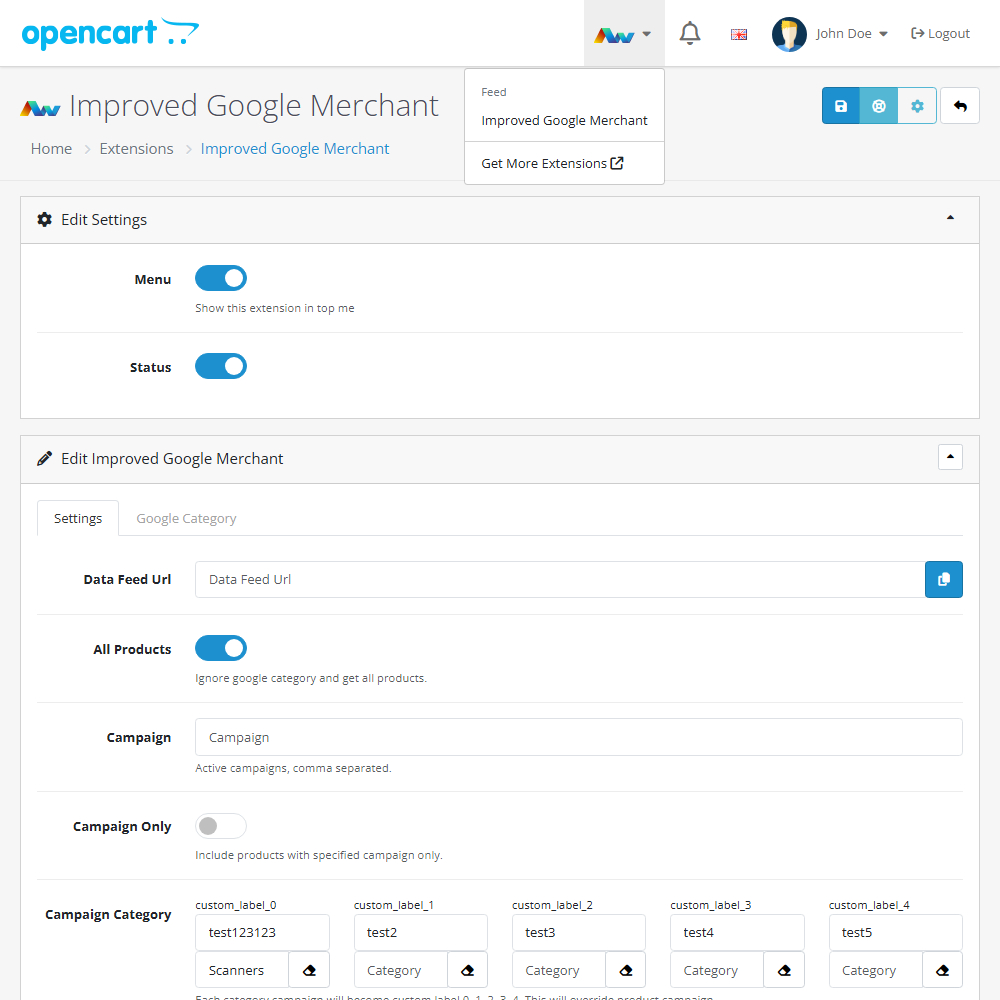Disable the Menu toggle

click(x=220, y=278)
